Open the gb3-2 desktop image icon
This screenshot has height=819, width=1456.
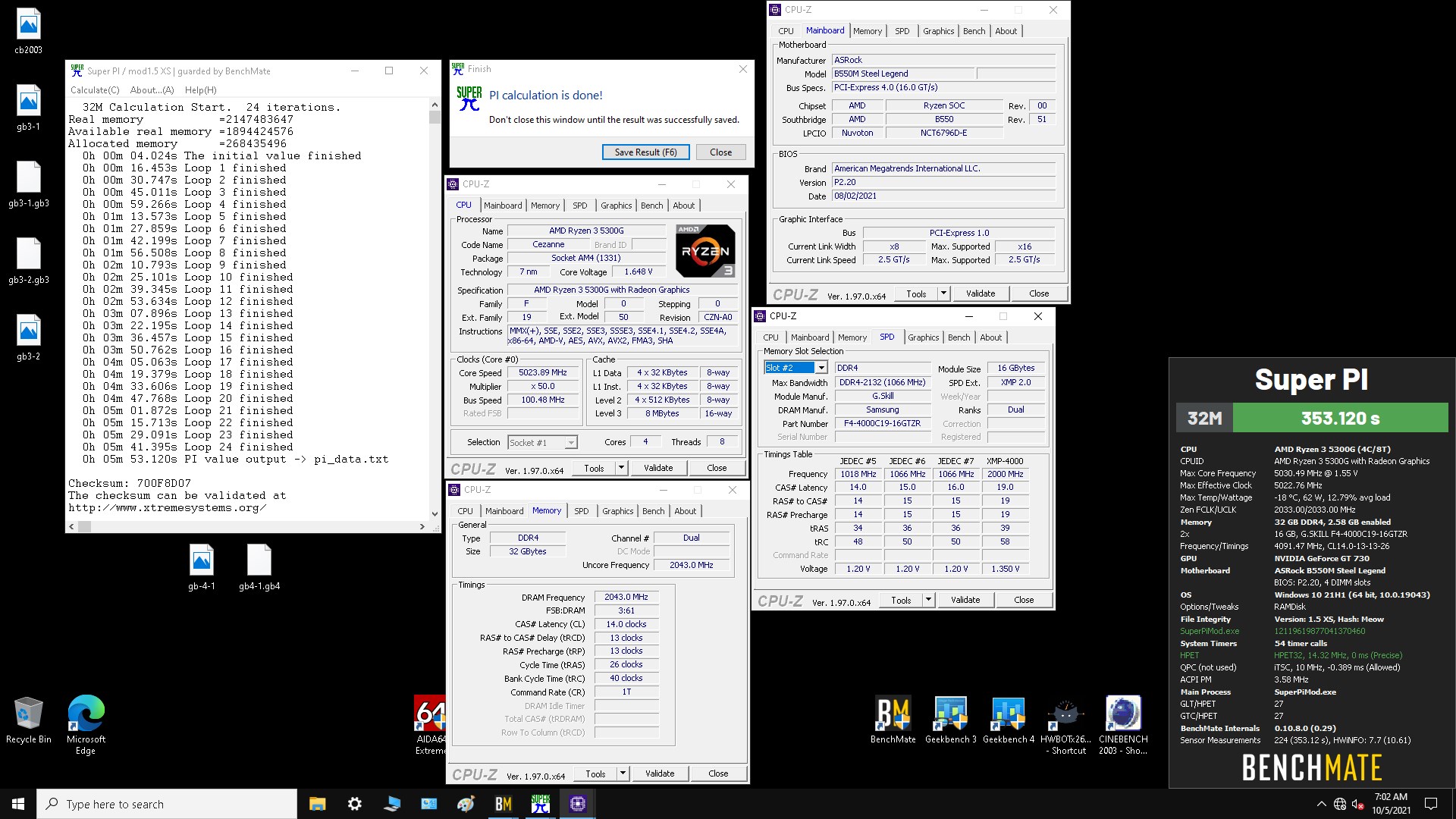29,338
